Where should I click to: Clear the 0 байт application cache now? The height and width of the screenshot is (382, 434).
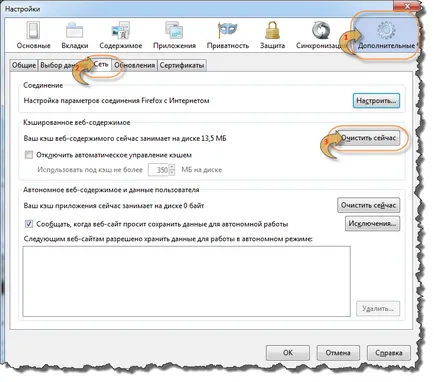pos(368,205)
